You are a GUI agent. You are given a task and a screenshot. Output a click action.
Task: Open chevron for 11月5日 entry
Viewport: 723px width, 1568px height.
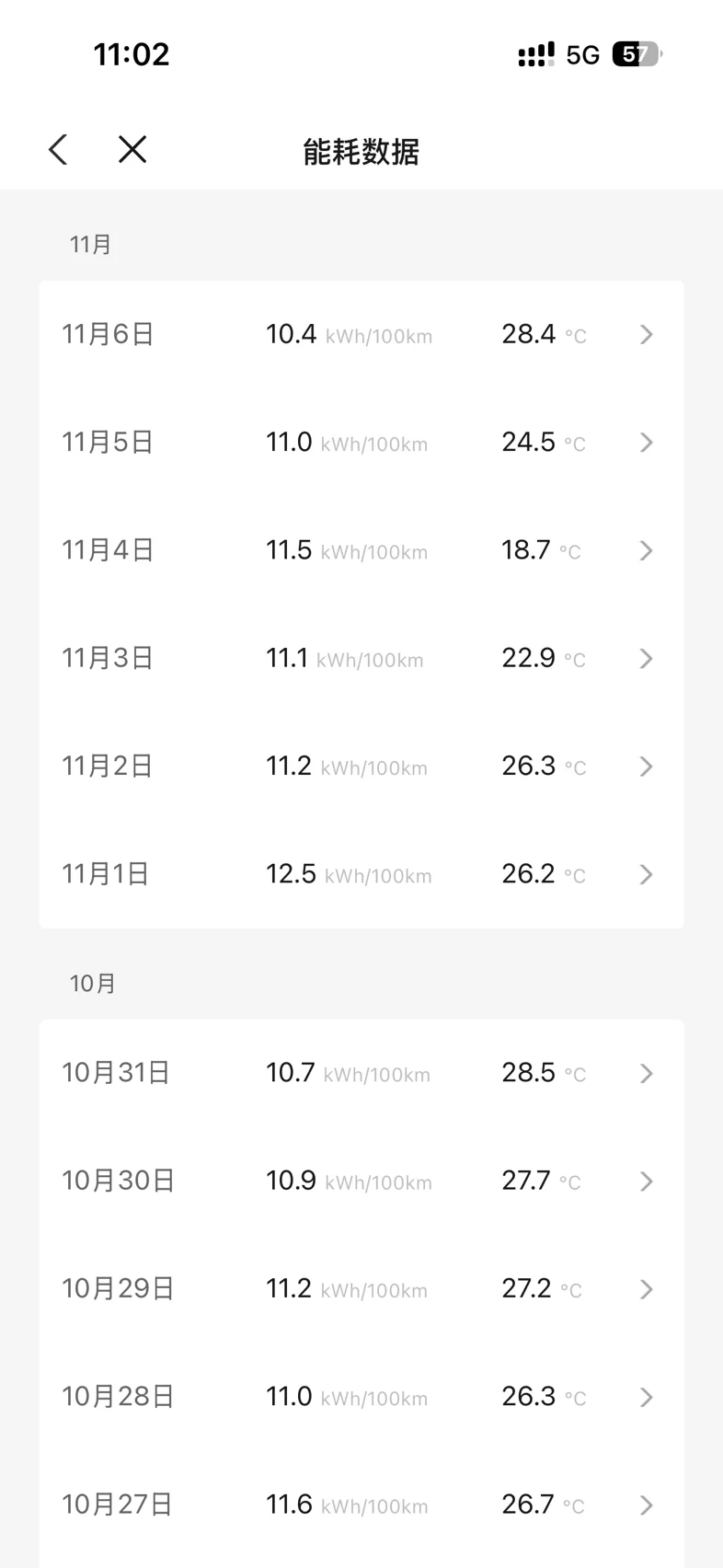(646, 443)
